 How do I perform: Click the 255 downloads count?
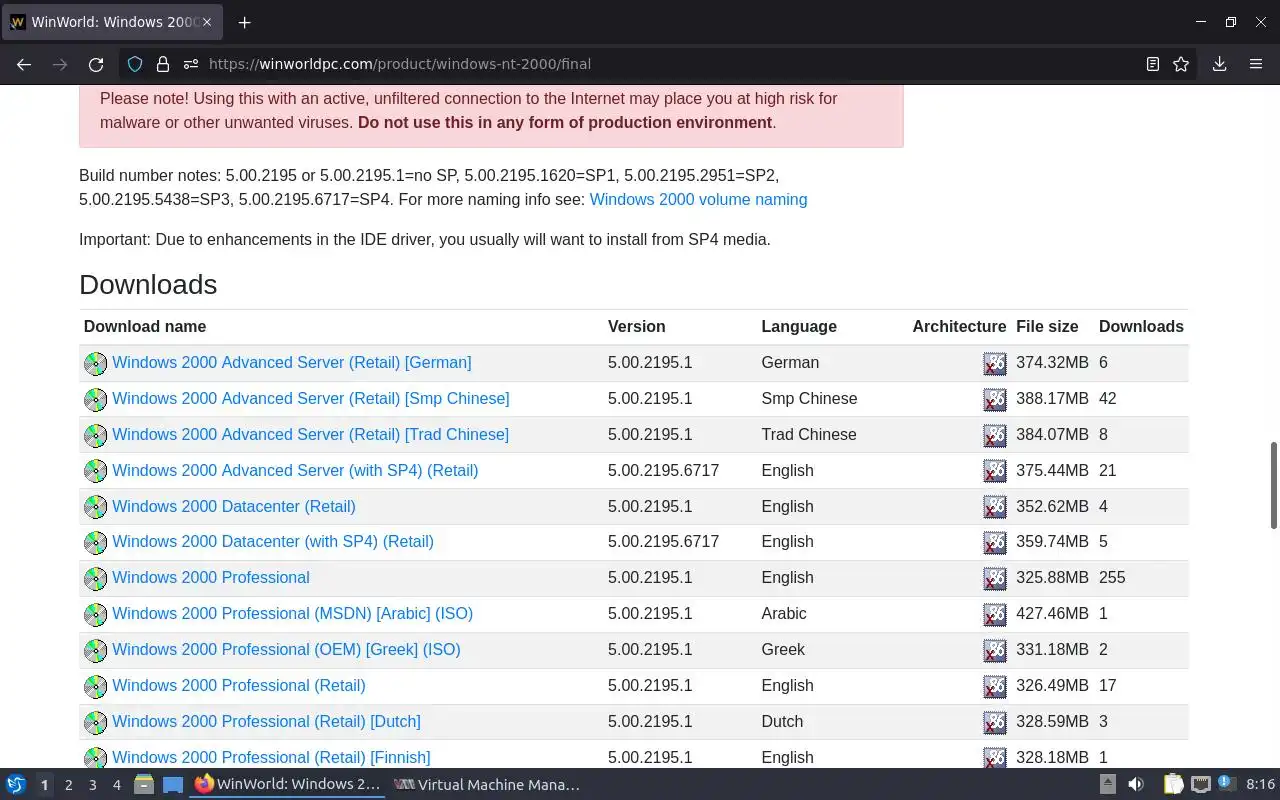click(1112, 577)
